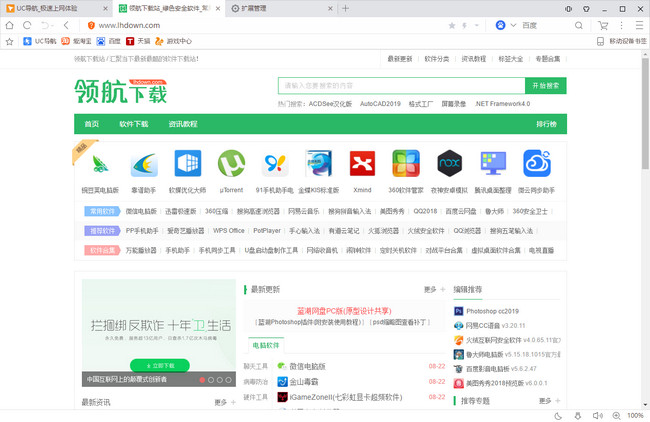This screenshot has width=650, height=422.
Task: Open the 91手机助手 icon
Action: coord(275,163)
